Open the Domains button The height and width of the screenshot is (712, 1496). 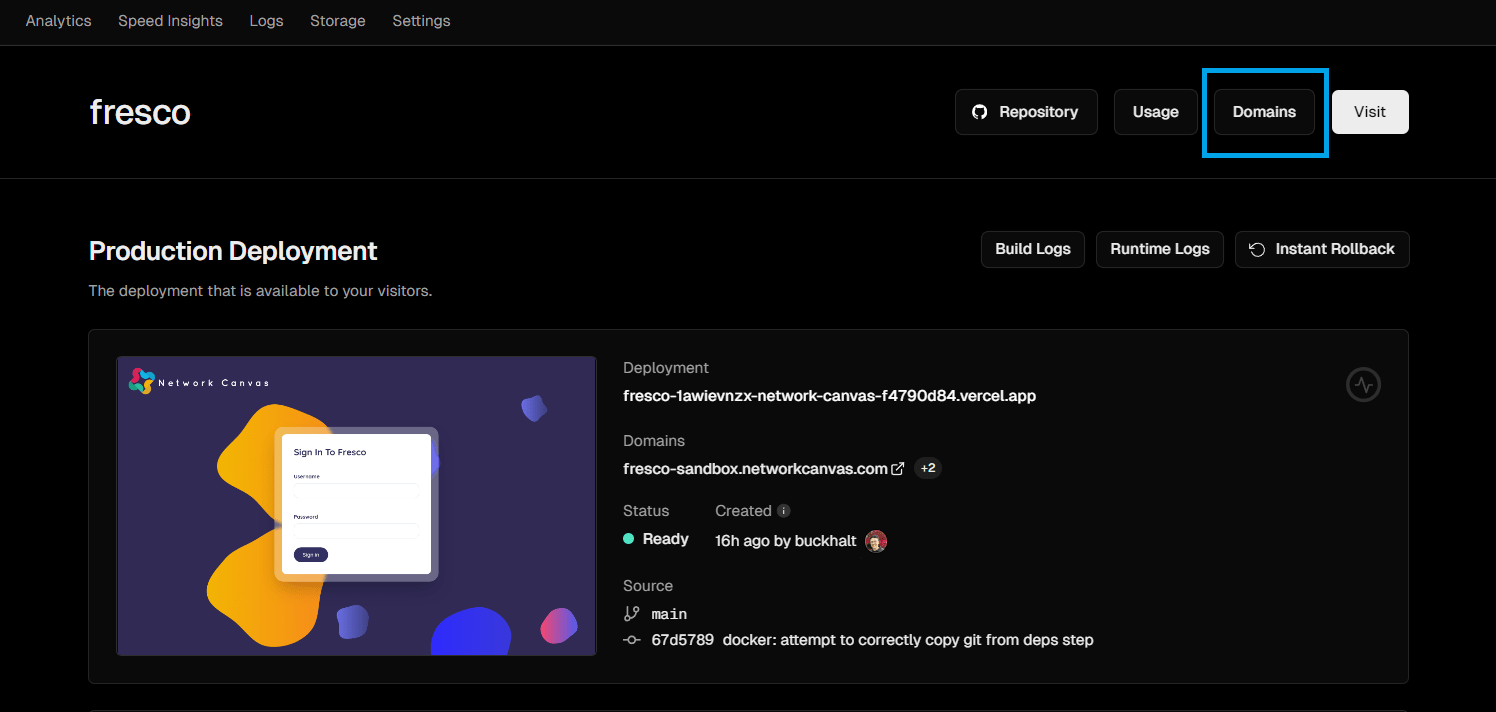pos(1264,112)
